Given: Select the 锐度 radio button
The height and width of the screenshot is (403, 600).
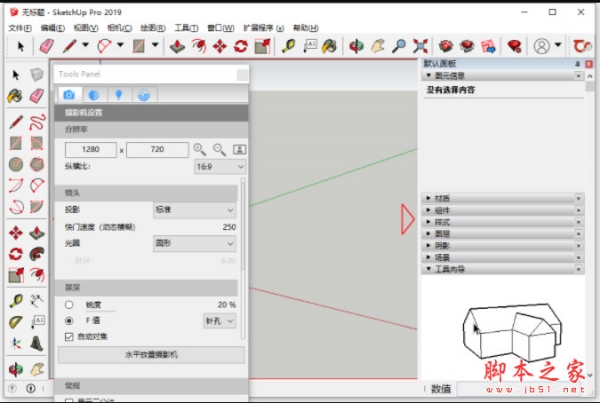Looking at the screenshot, I should pyautogui.click(x=69, y=305).
